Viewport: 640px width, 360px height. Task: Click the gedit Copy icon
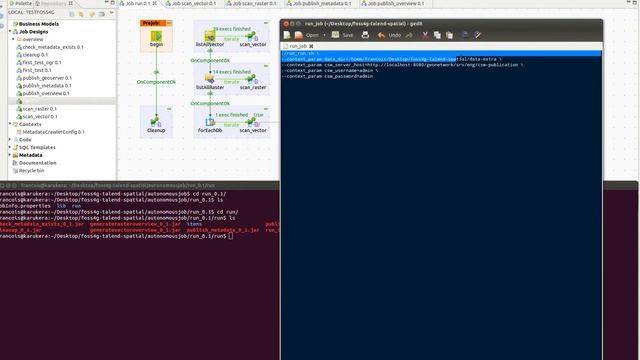coord(437,36)
